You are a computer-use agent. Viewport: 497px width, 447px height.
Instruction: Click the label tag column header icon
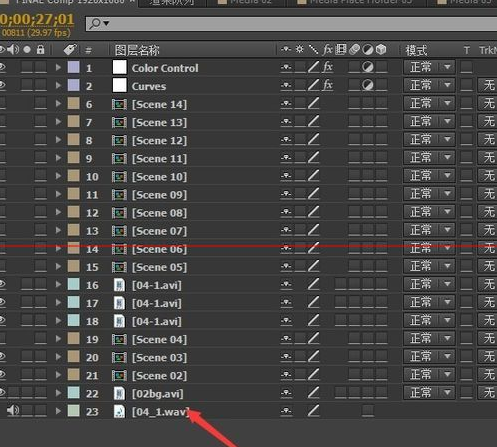[70, 50]
